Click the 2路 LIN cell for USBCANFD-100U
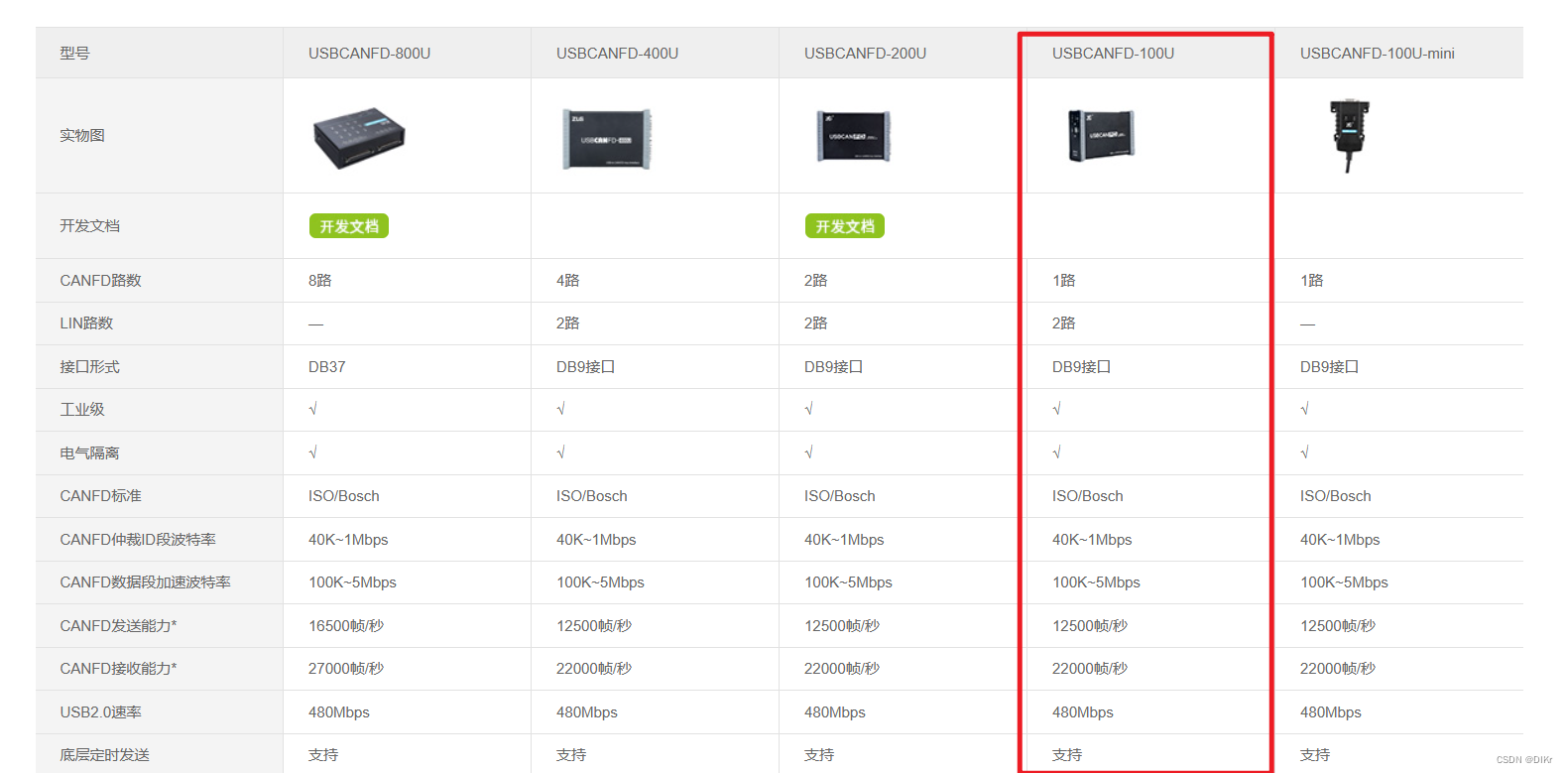 1063,323
